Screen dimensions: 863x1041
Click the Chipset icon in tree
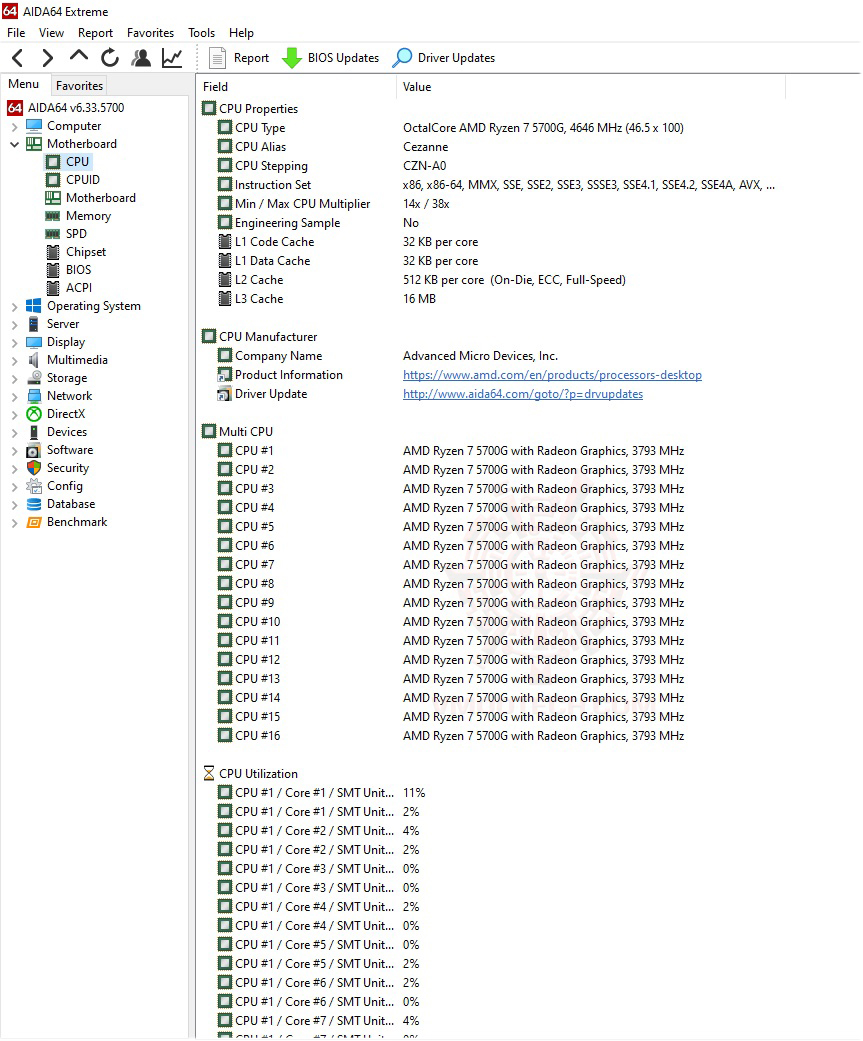point(53,252)
